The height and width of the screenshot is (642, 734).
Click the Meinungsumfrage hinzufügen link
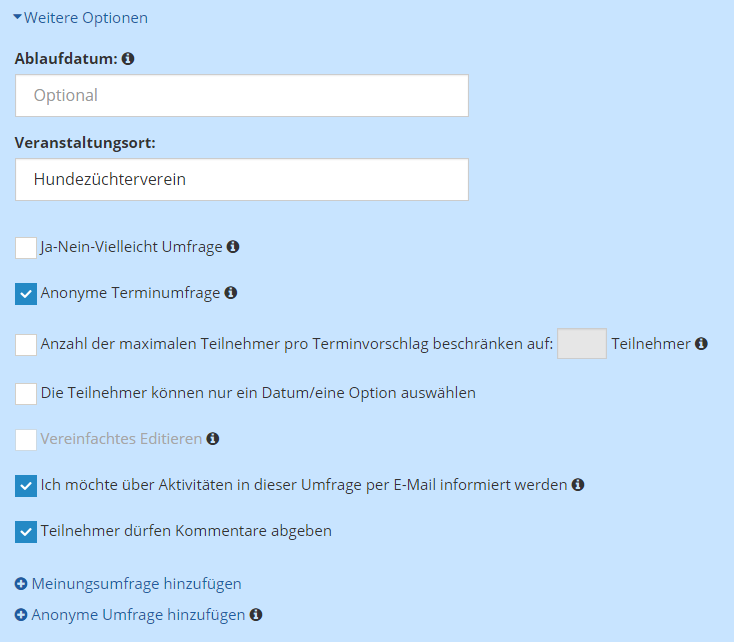136,584
